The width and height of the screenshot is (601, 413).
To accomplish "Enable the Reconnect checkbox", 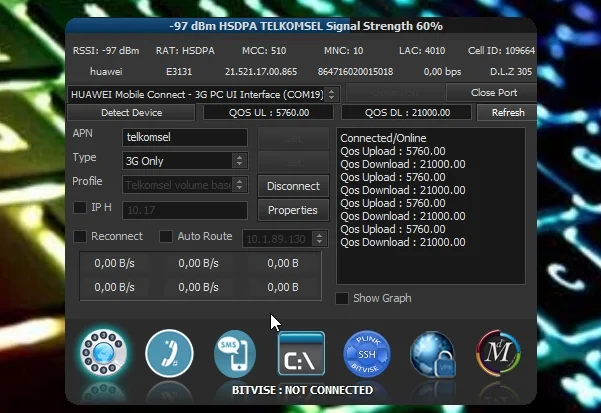I will [x=80, y=236].
